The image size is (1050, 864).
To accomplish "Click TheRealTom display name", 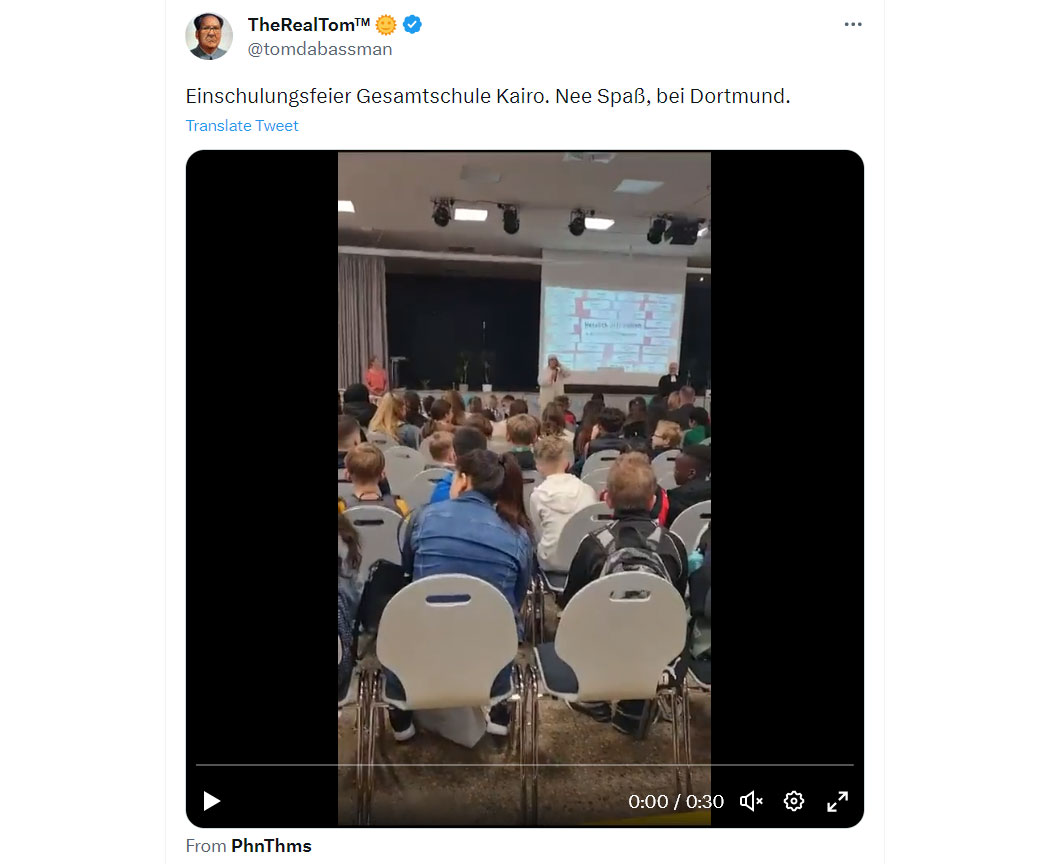I will coord(309,25).
